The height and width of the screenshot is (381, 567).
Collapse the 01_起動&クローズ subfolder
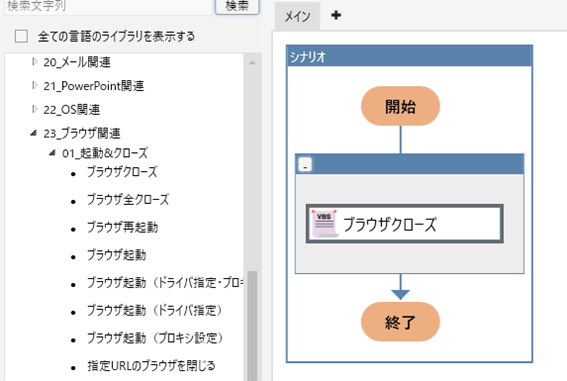52,153
